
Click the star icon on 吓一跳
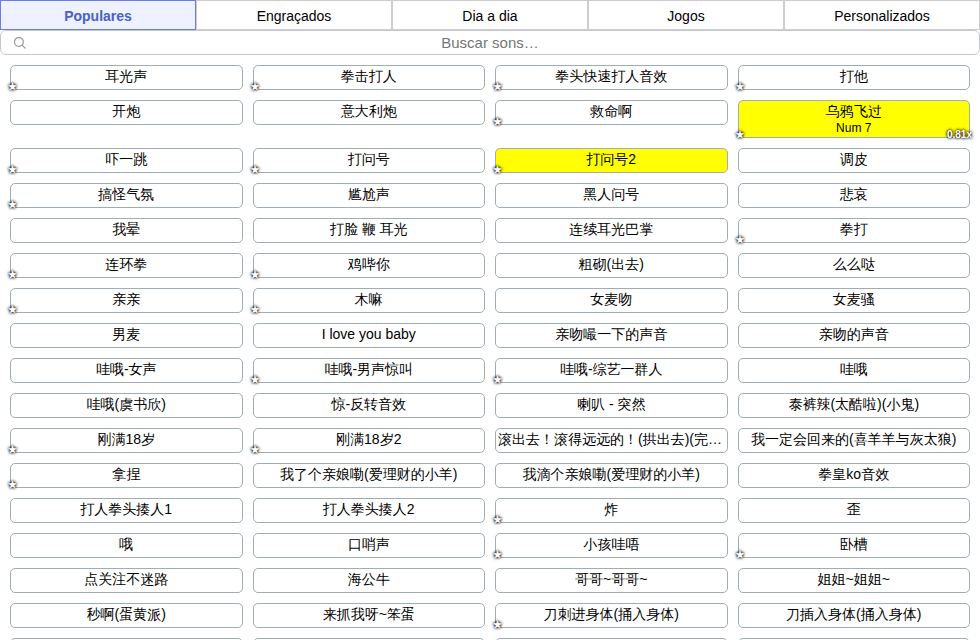pyautogui.click(x=12, y=170)
